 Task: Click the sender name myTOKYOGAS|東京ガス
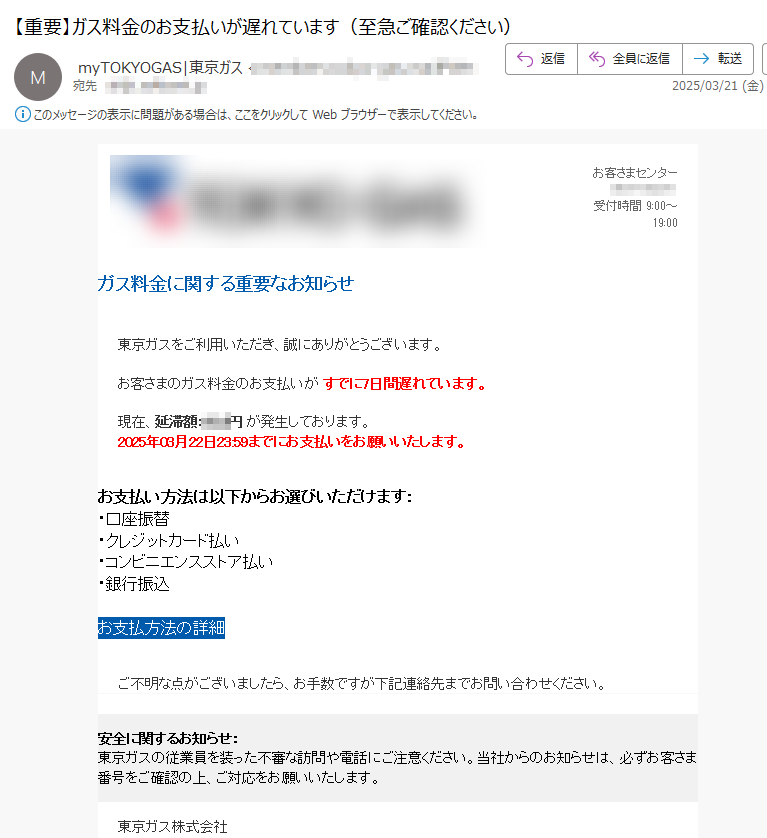[160, 68]
